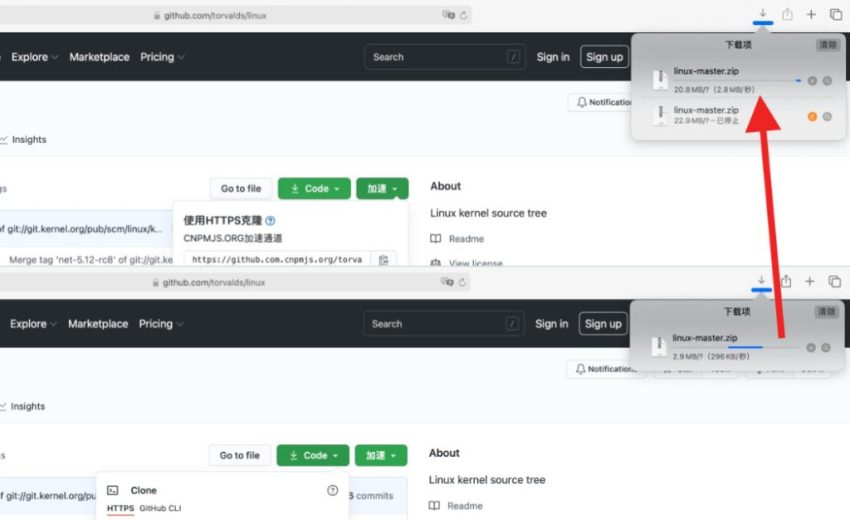The image size is (850, 520).
Task: Clear downloads with 清除 in lower popover
Action: click(x=826, y=311)
